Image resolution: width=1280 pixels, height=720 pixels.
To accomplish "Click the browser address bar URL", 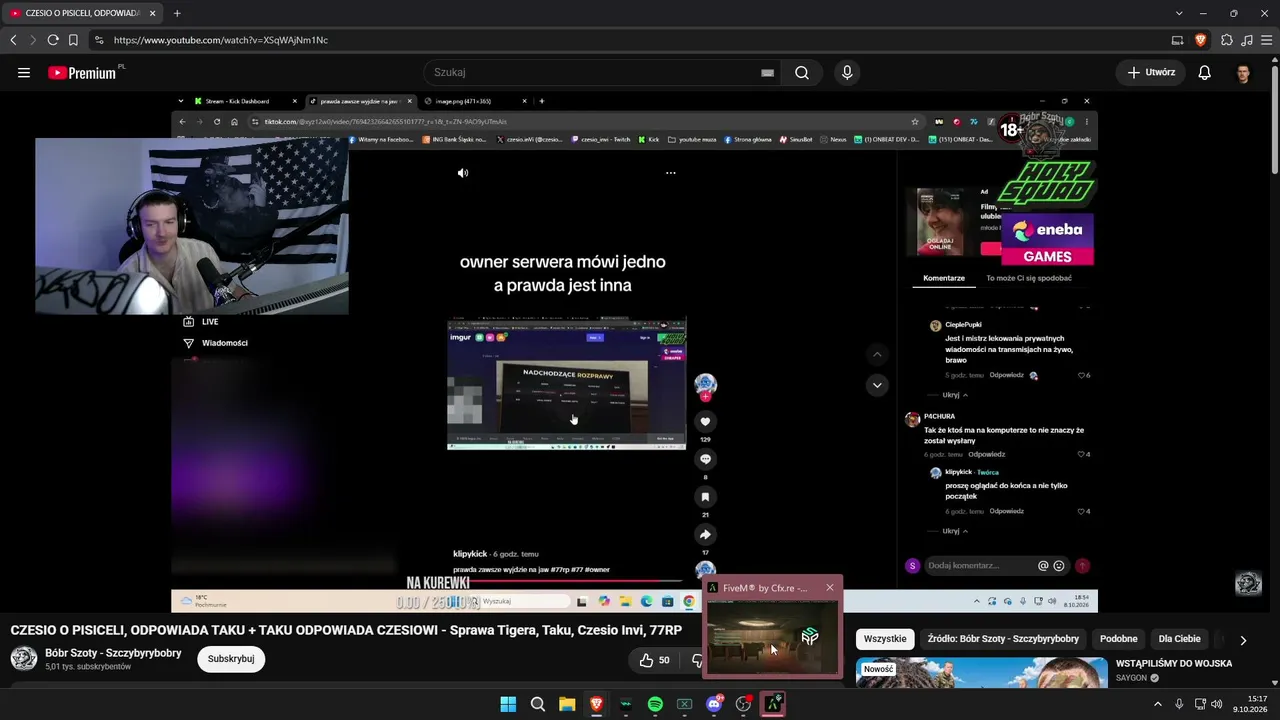I will click(x=221, y=40).
